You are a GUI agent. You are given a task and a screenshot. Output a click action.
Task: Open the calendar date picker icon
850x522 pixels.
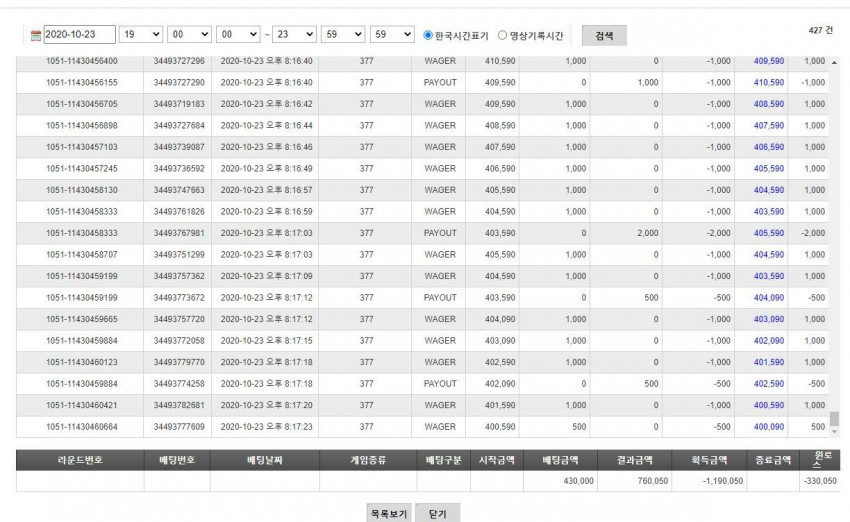(36, 35)
